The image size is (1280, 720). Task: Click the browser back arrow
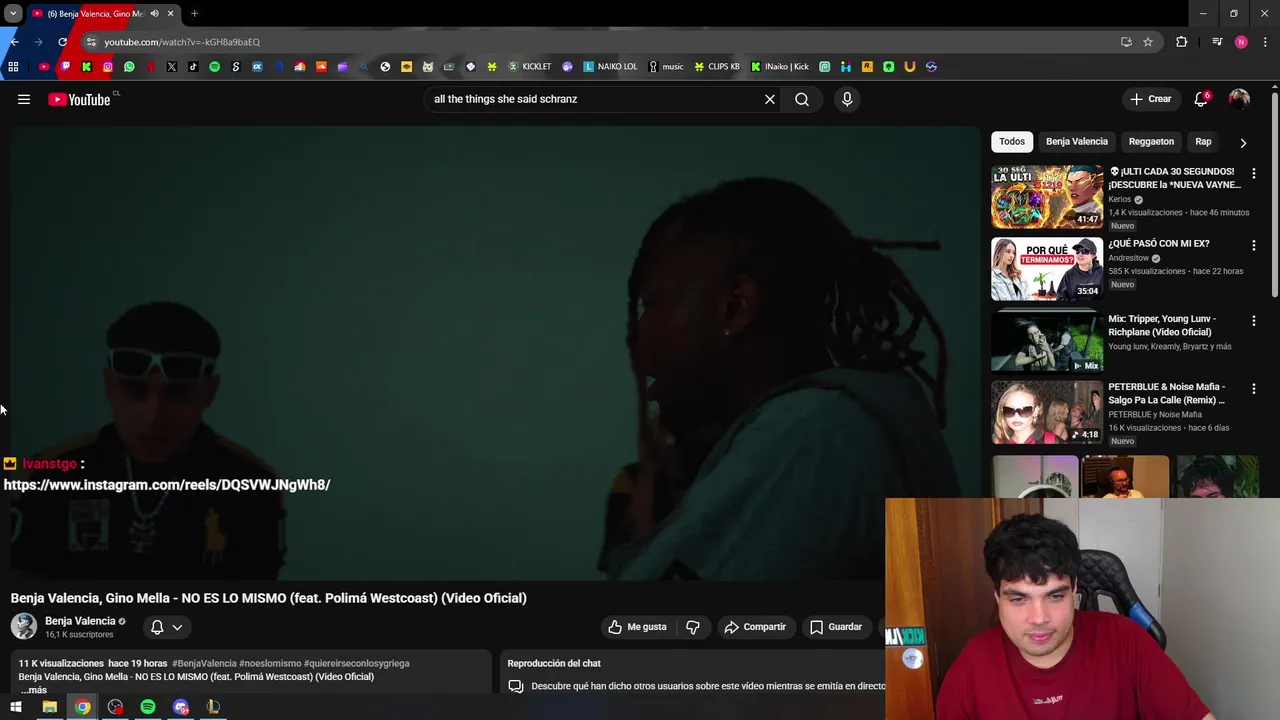[x=14, y=42]
